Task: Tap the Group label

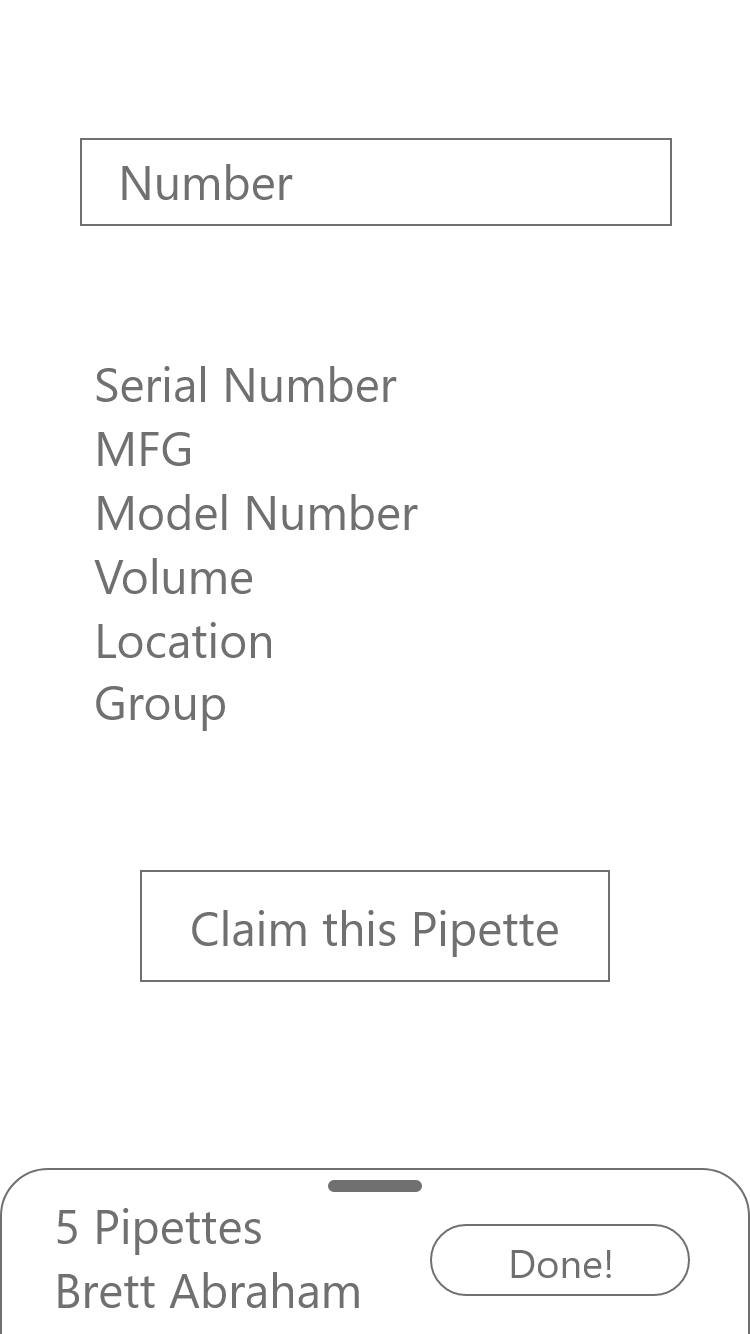Action: pos(160,705)
